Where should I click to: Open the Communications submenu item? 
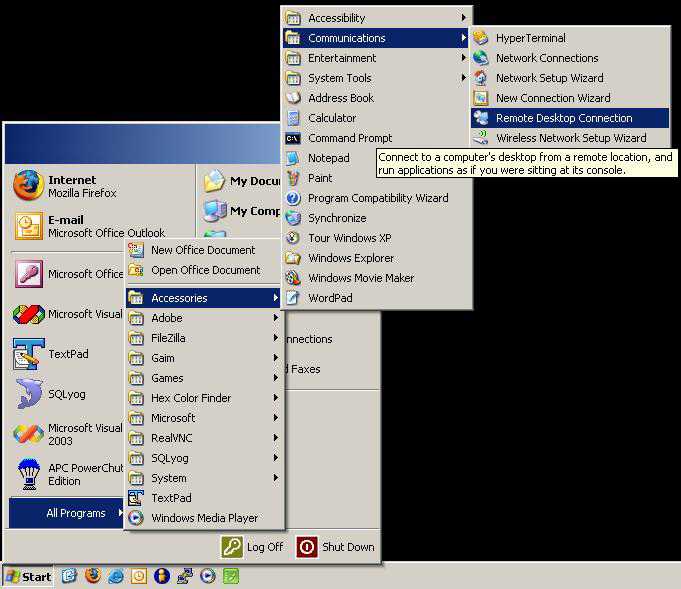[376, 38]
